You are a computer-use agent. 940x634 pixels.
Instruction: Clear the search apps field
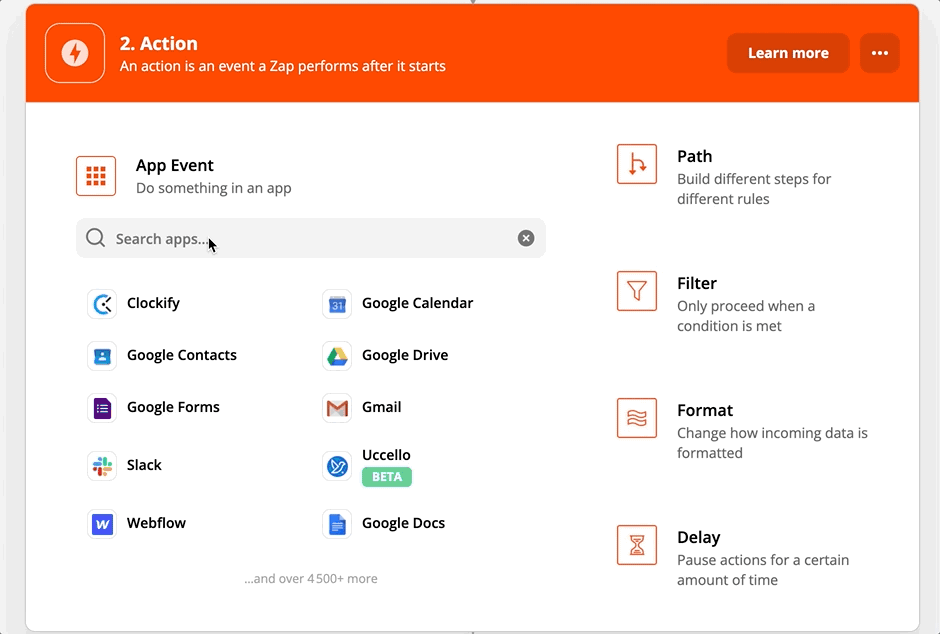[x=526, y=238]
